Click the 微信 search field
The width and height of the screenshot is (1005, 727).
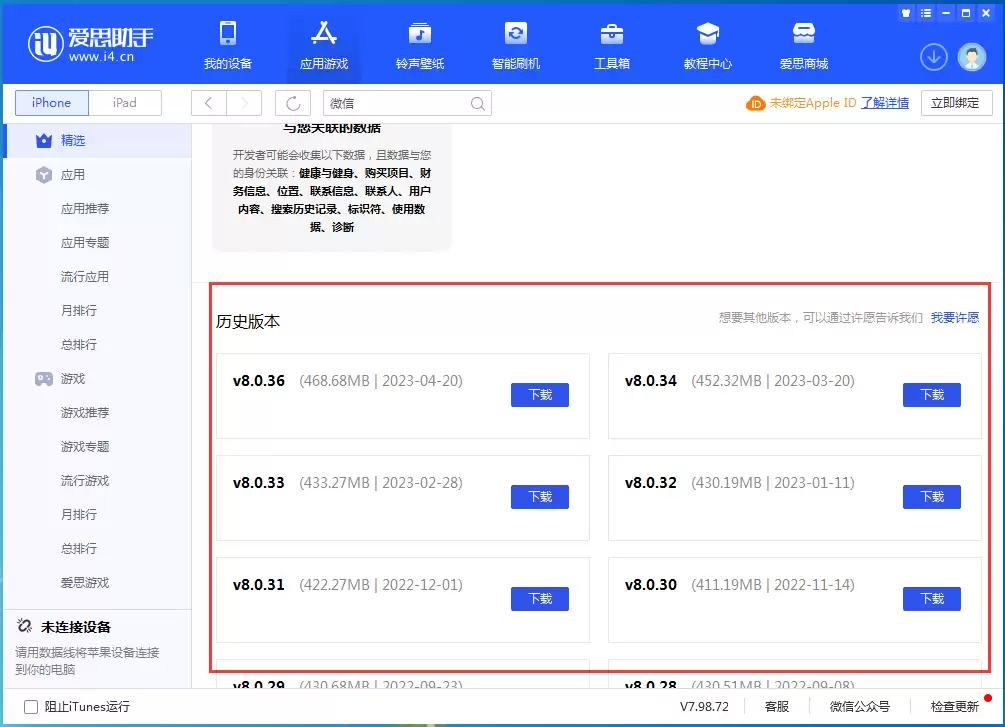pos(407,103)
